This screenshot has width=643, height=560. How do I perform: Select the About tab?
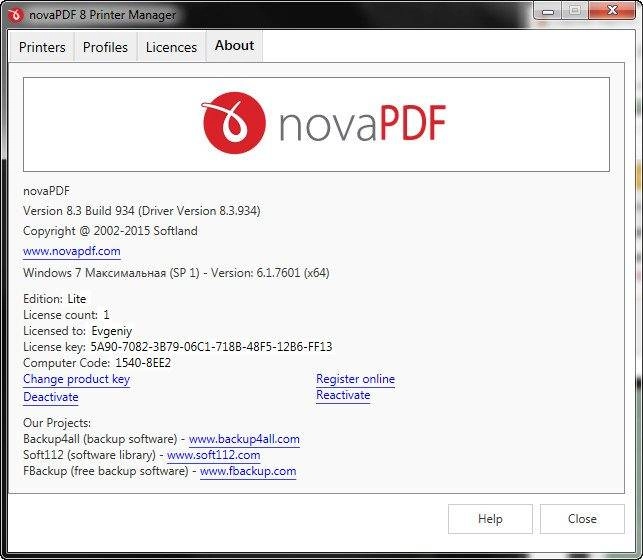pyautogui.click(x=235, y=46)
